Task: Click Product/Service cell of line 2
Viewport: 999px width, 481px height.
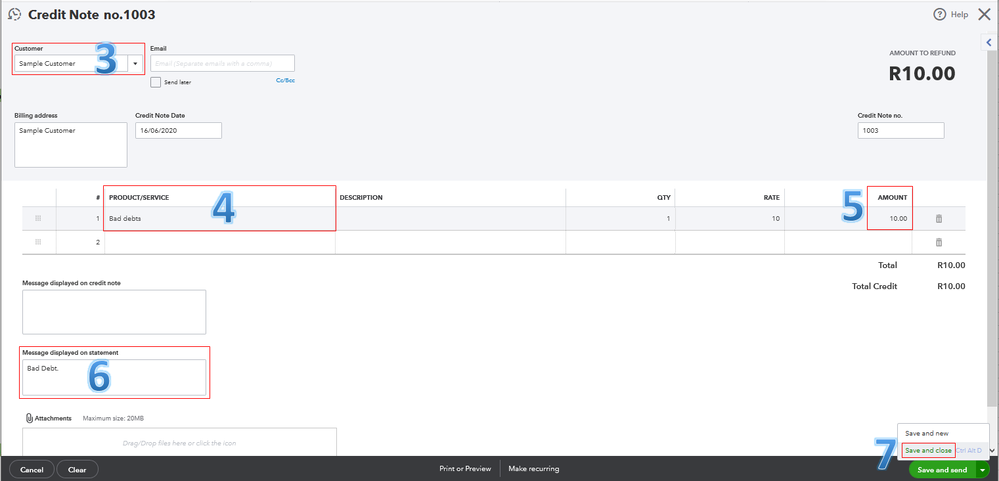Action: pos(220,242)
